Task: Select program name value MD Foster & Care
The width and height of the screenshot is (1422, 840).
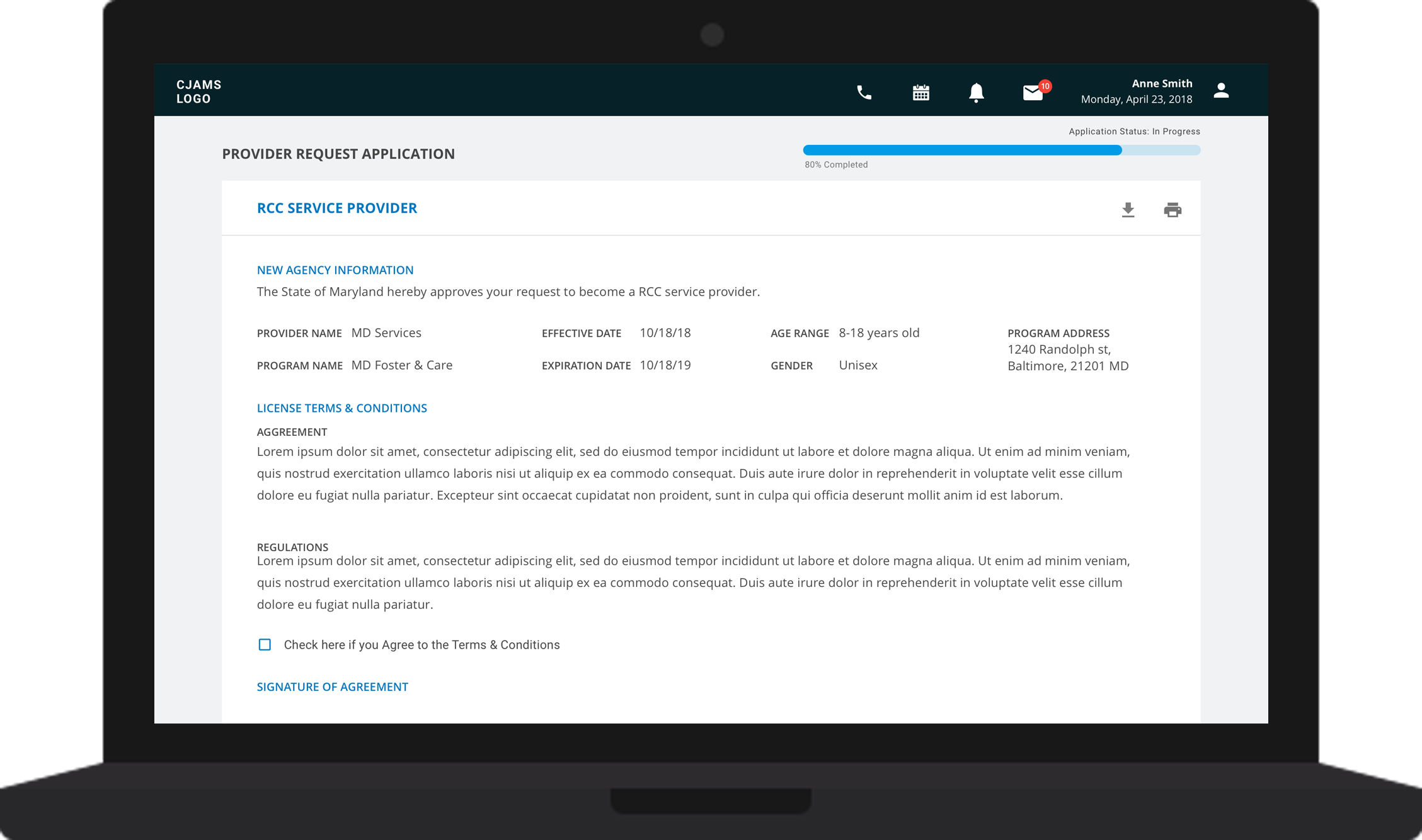Action: point(401,365)
